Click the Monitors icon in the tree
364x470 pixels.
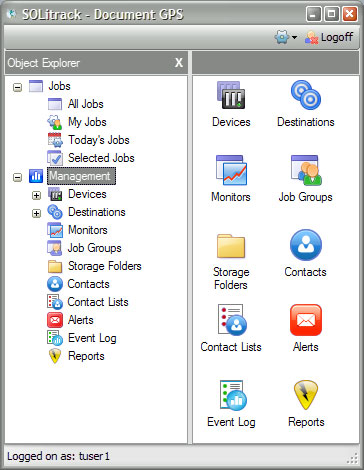tap(55, 230)
